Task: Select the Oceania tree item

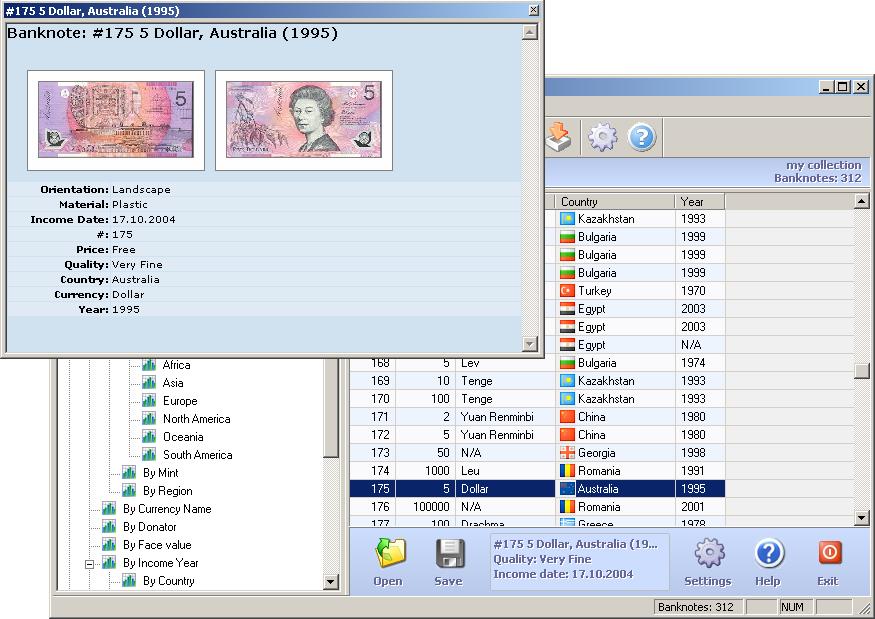Action: point(183,437)
